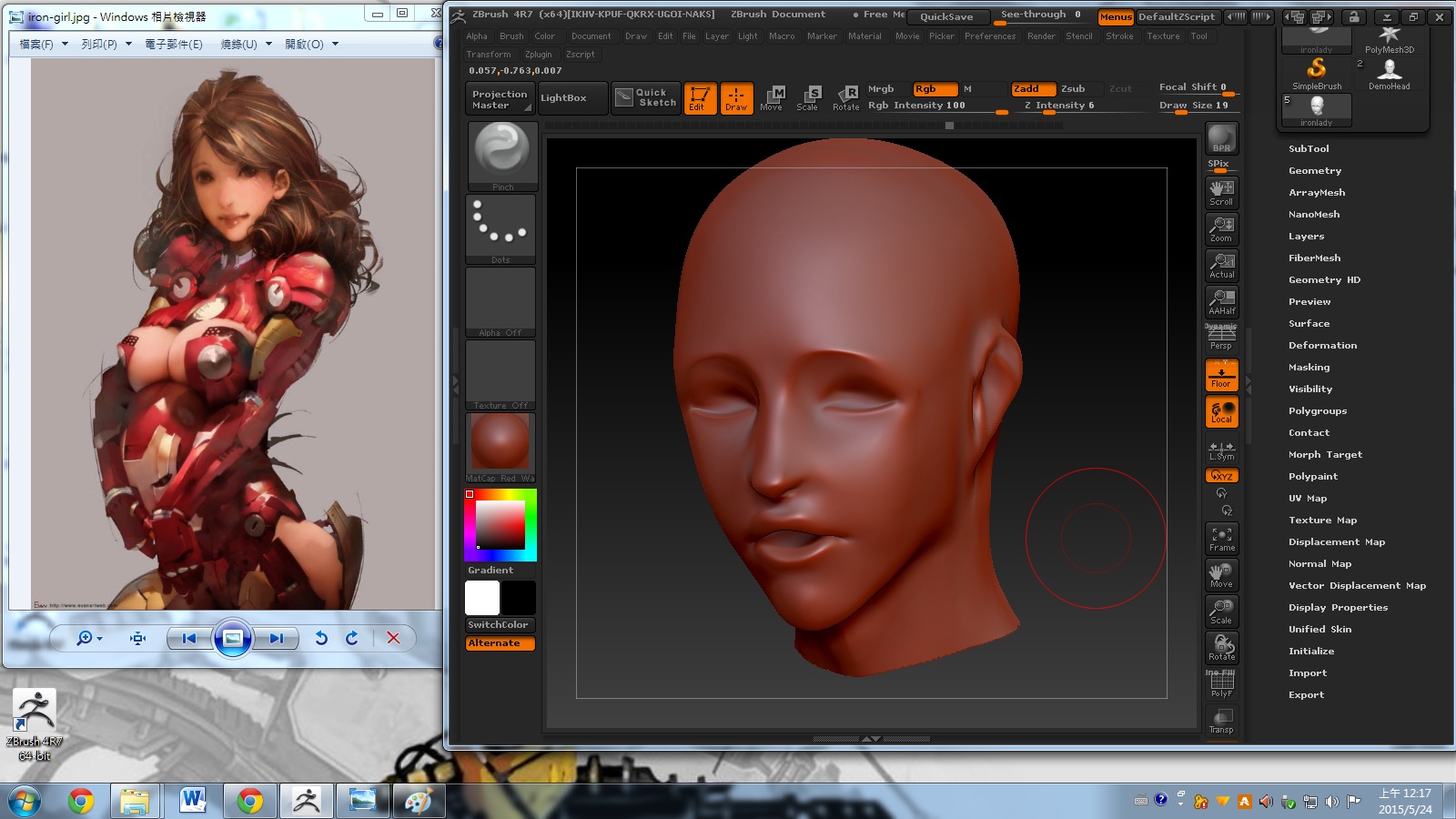
Task: Click the Alternate button
Action: click(x=500, y=643)
